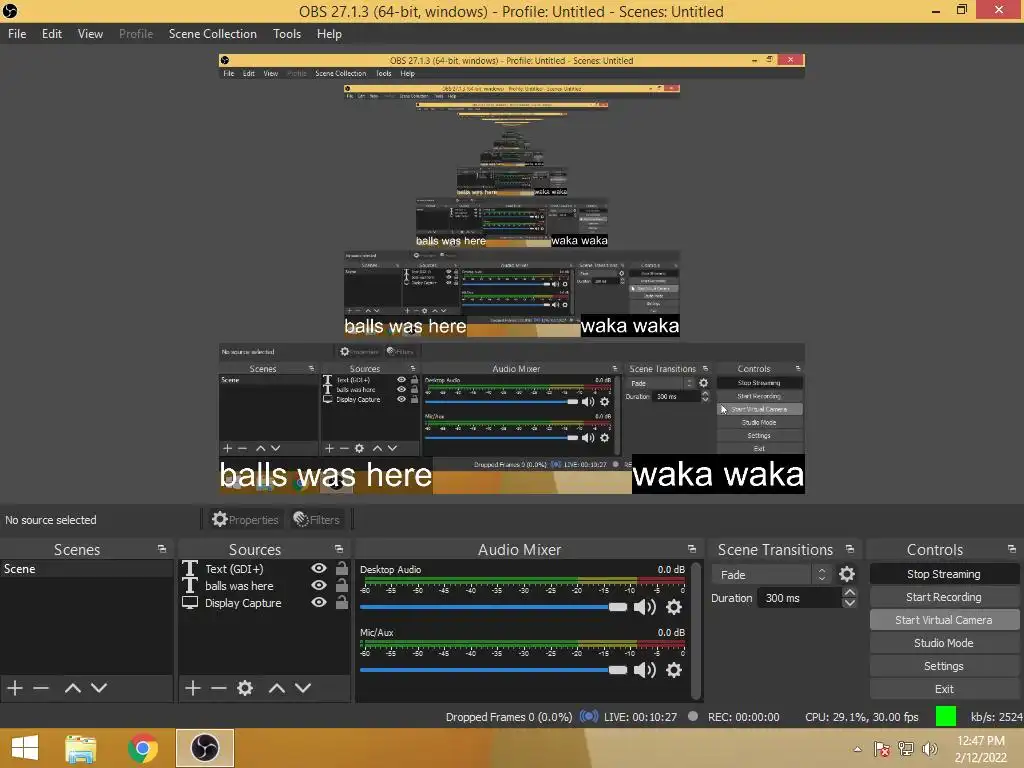Click the system volume tray icon

(929, 749)
